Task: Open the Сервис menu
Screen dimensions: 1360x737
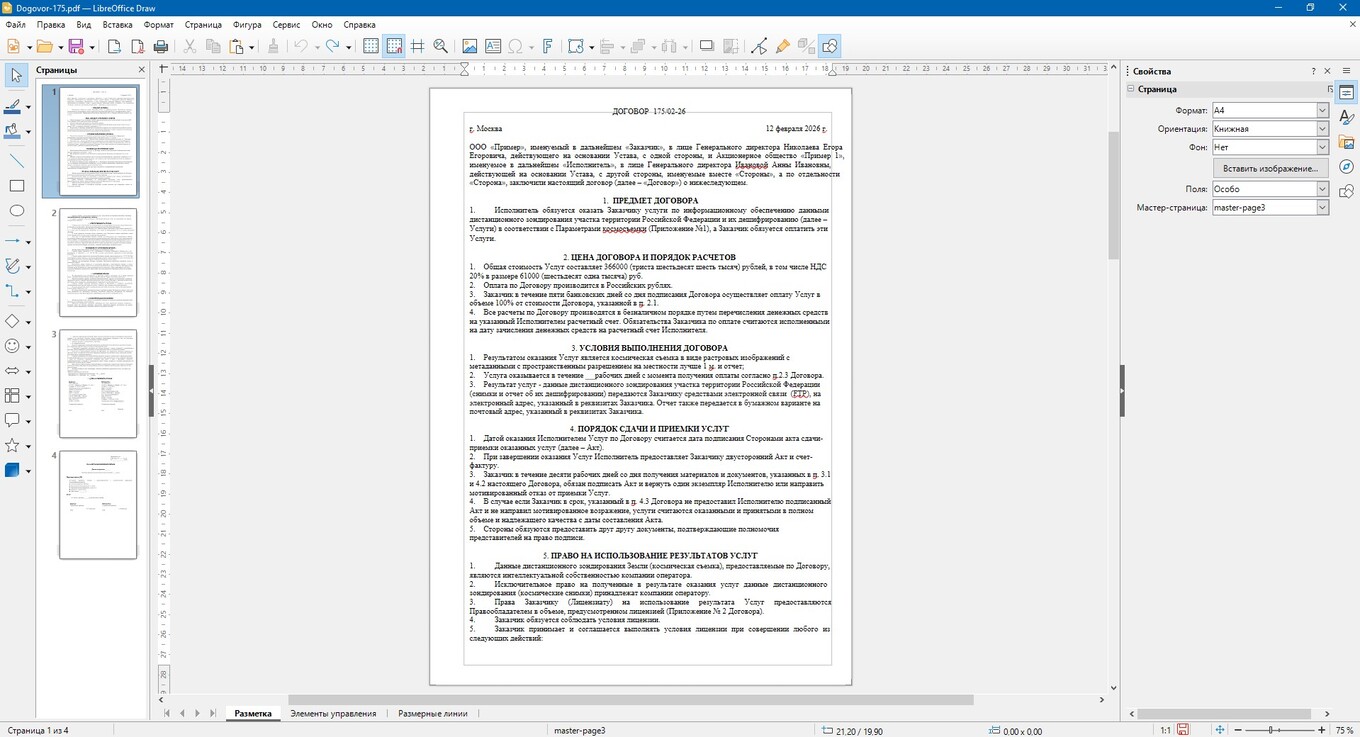Action: tap(286, 23)
